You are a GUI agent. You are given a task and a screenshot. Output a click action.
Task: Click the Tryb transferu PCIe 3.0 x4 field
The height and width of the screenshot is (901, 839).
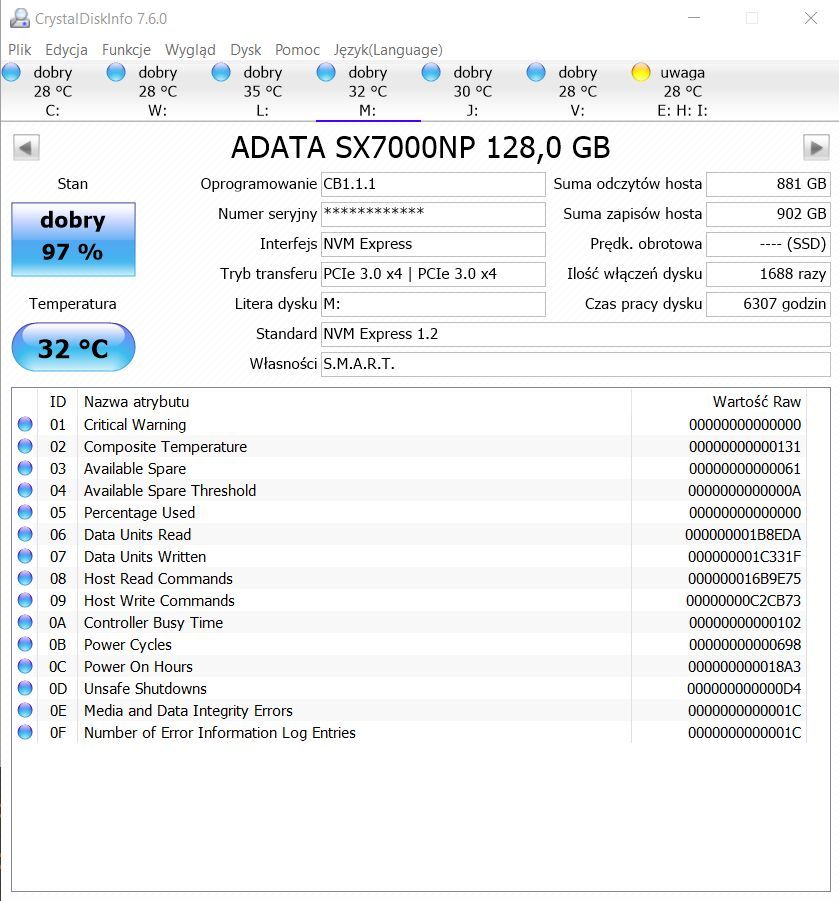click(x=433, y=274)
